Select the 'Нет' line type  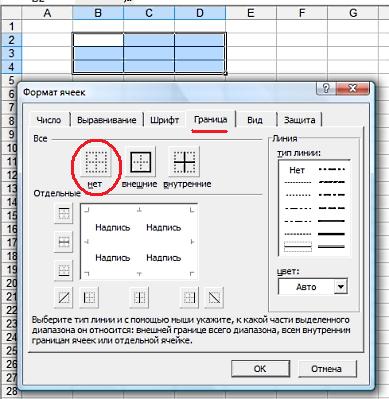click(297, 170)
